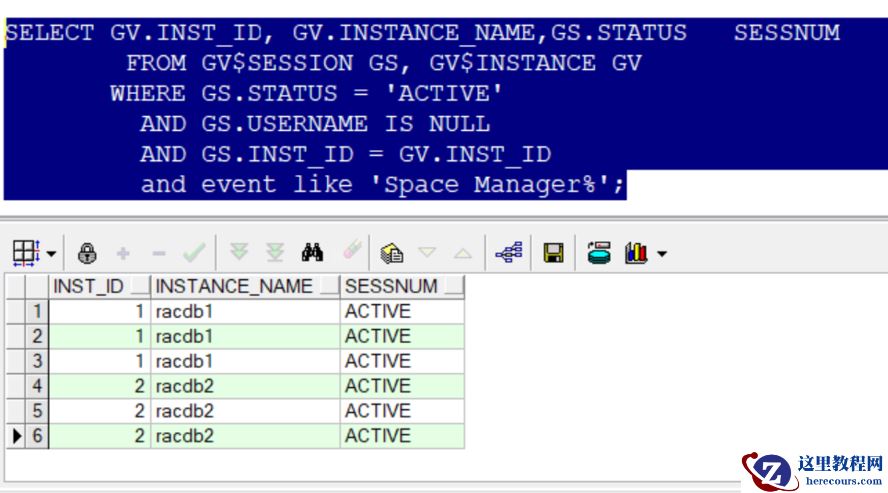Go to next record down triangle
Screen dimensions: 888x493
[x=427, y=252]
